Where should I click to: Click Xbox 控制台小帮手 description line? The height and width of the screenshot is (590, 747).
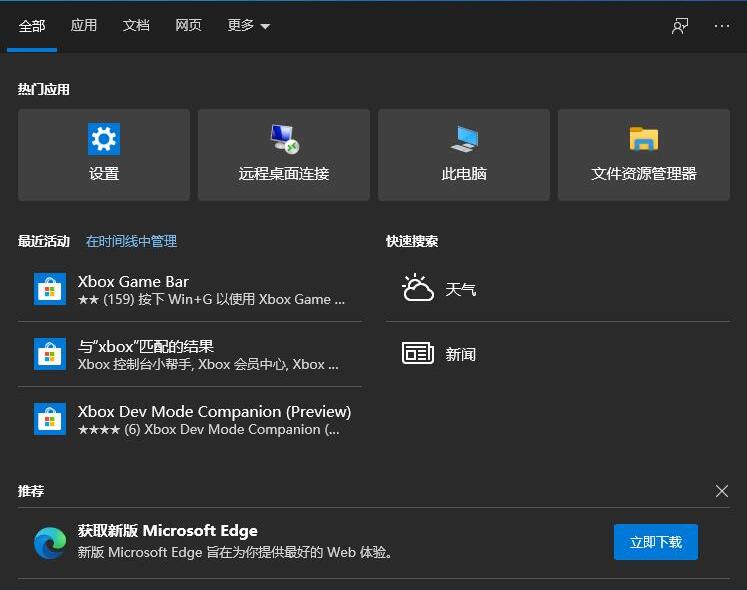(208, 365)
